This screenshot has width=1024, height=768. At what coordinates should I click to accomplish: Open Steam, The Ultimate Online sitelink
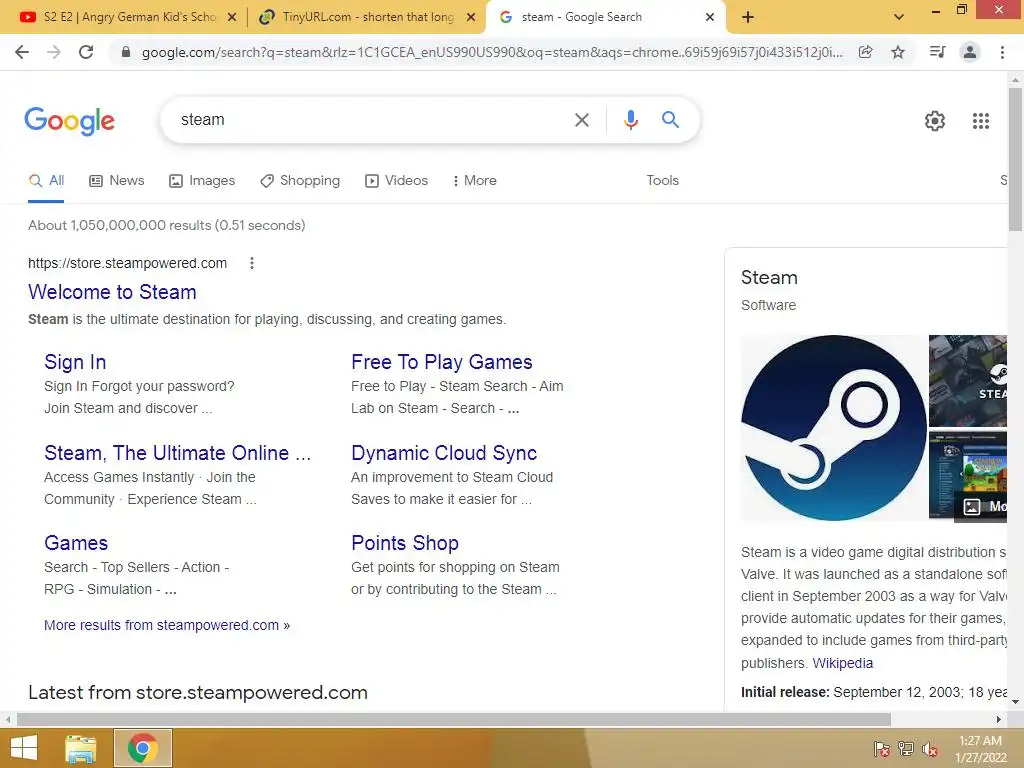[x=178, y=453]
